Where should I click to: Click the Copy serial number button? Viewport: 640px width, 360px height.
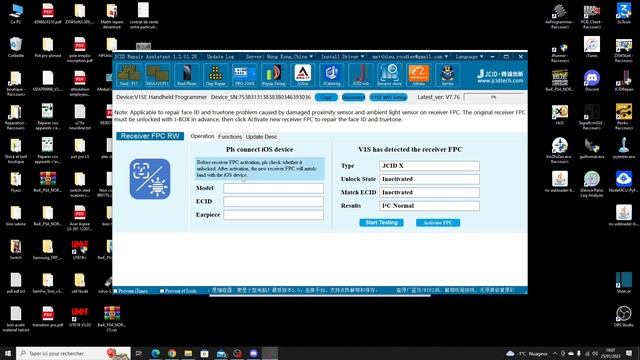(x=326, y=97)
